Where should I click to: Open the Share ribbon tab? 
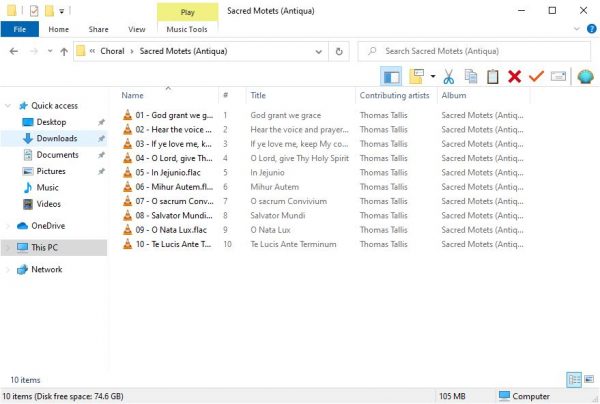98,29
